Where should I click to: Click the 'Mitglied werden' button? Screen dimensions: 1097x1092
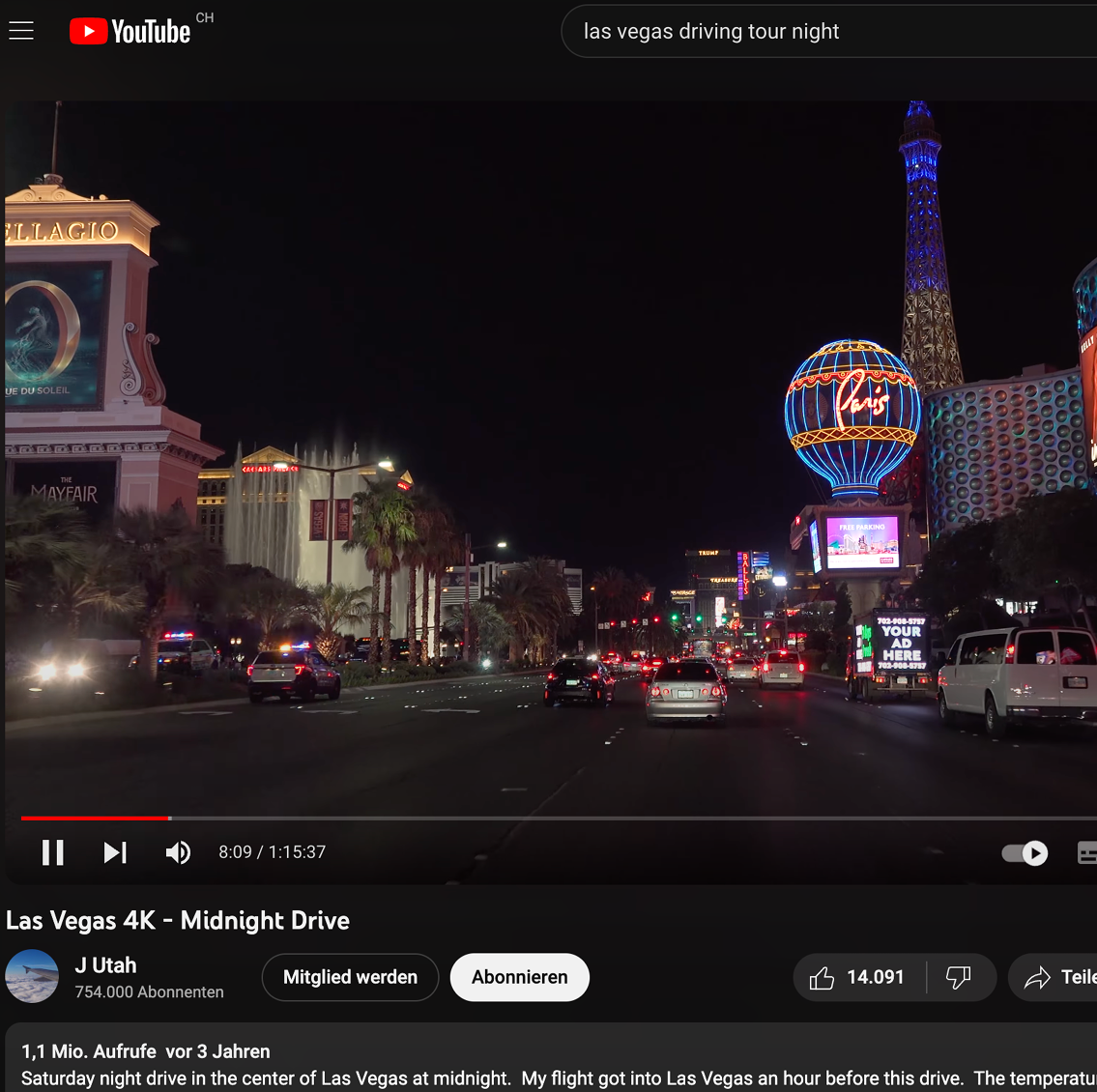click(x=350, y=977)
